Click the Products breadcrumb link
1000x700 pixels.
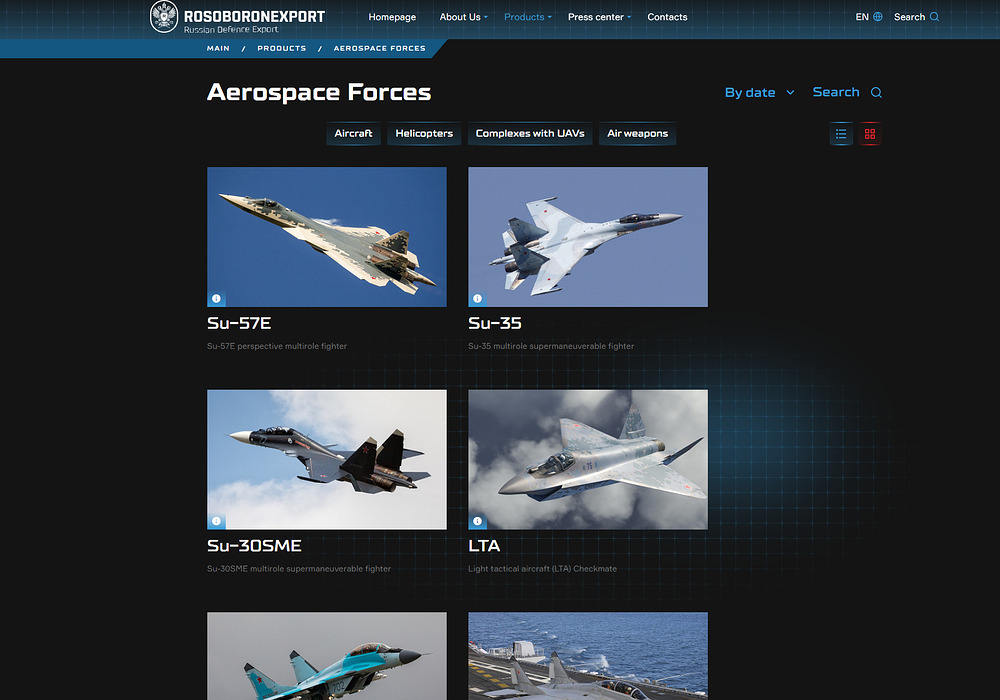[x=281, y=48]
